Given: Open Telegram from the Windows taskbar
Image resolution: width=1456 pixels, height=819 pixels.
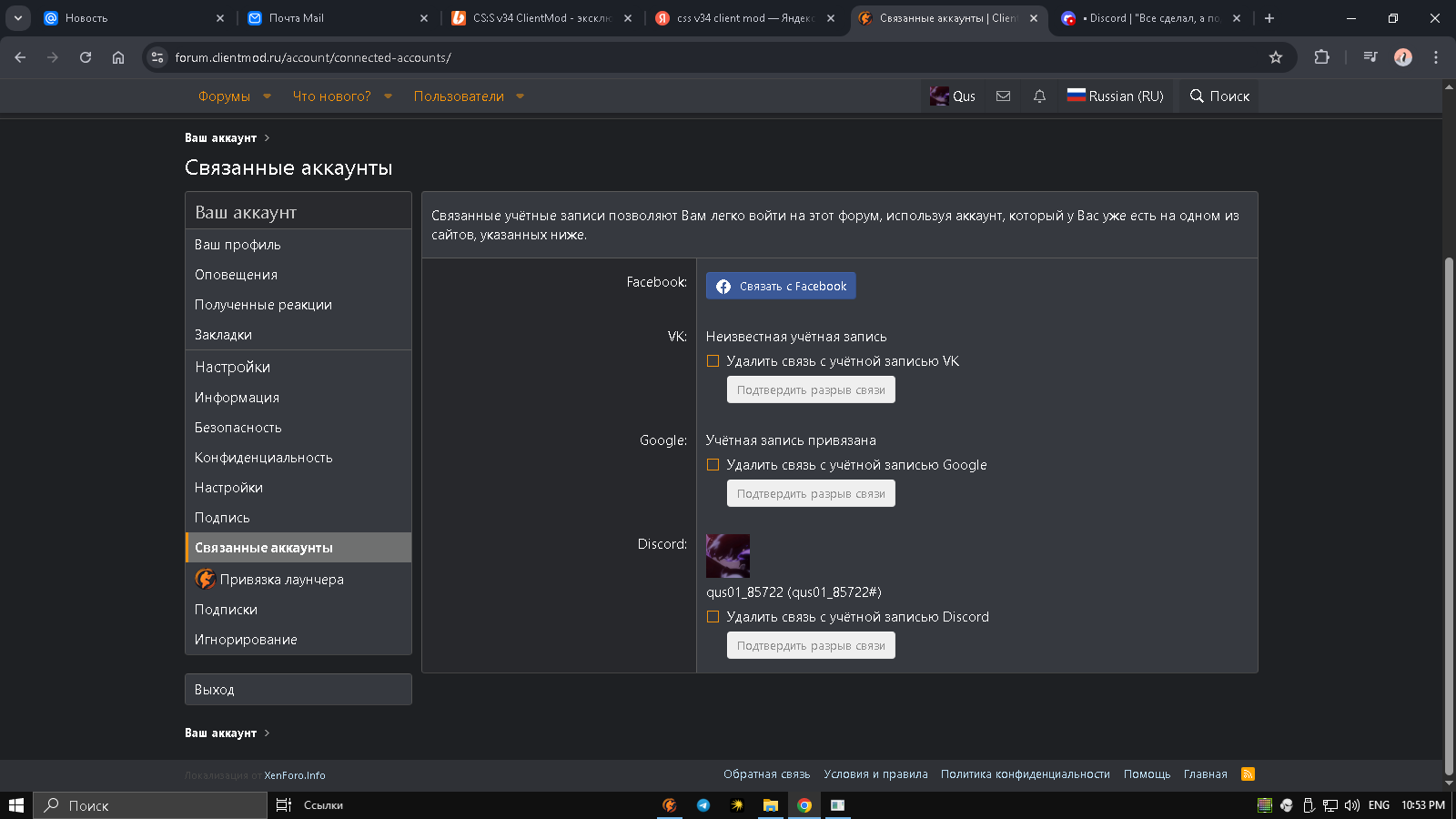Looking at the screenshot, I should pos(703,805).
